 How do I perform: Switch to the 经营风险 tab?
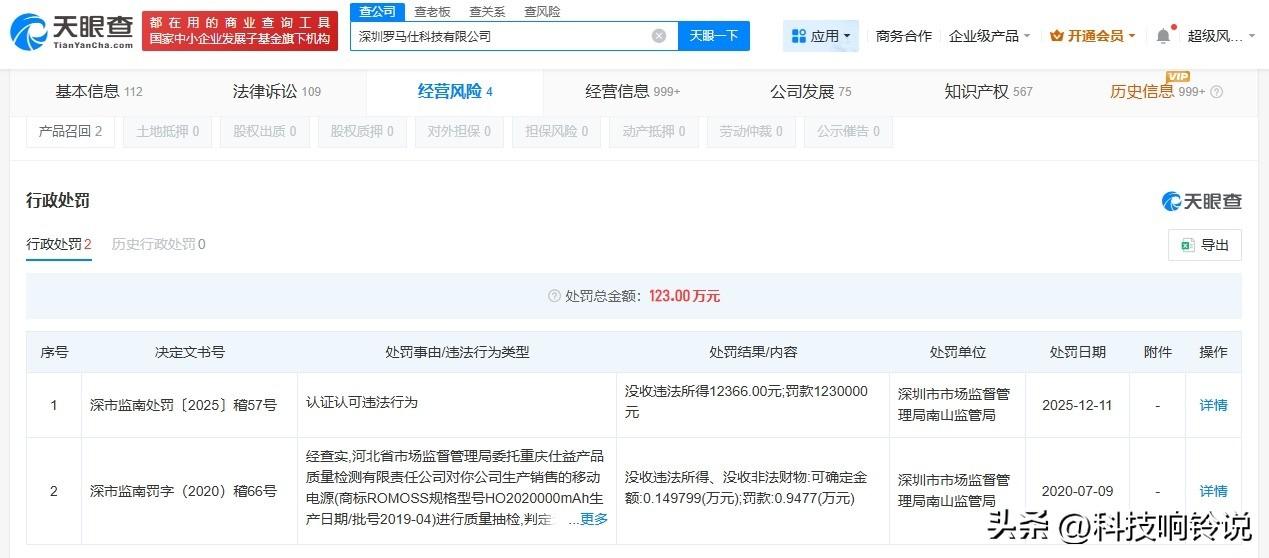point(455,92)
